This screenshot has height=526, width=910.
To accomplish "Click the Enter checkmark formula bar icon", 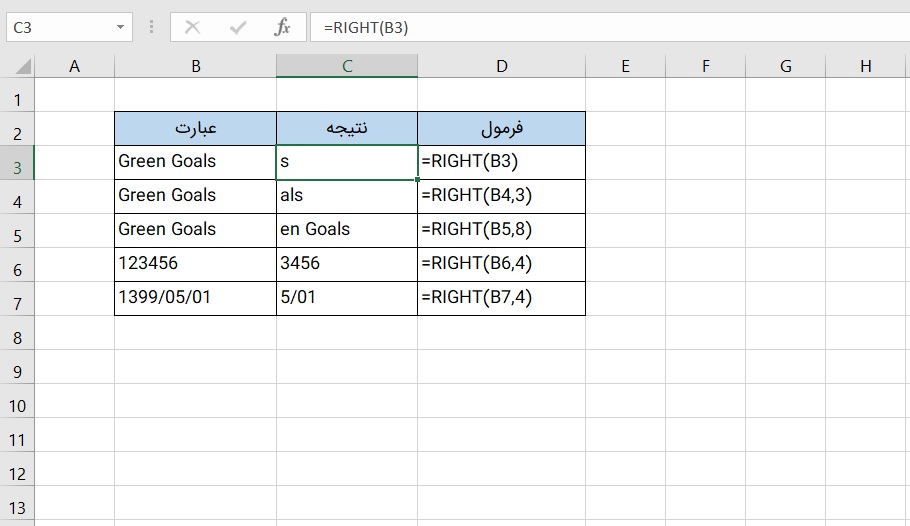I will coord(237,28).
